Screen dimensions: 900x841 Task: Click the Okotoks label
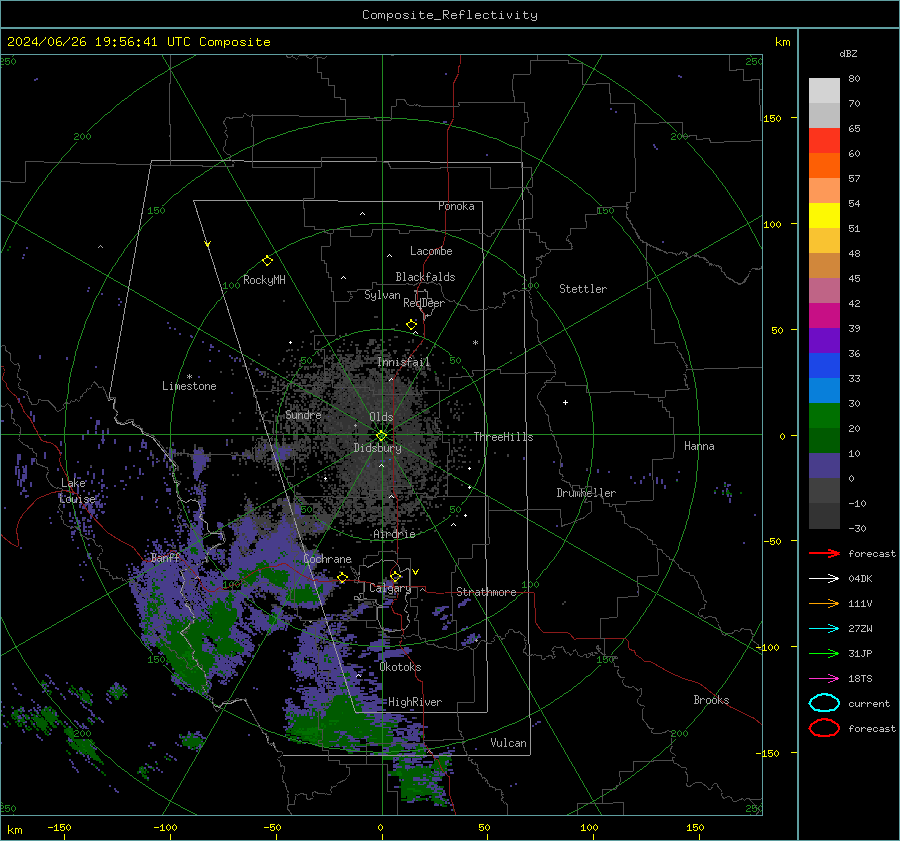[x=400, y=667]
